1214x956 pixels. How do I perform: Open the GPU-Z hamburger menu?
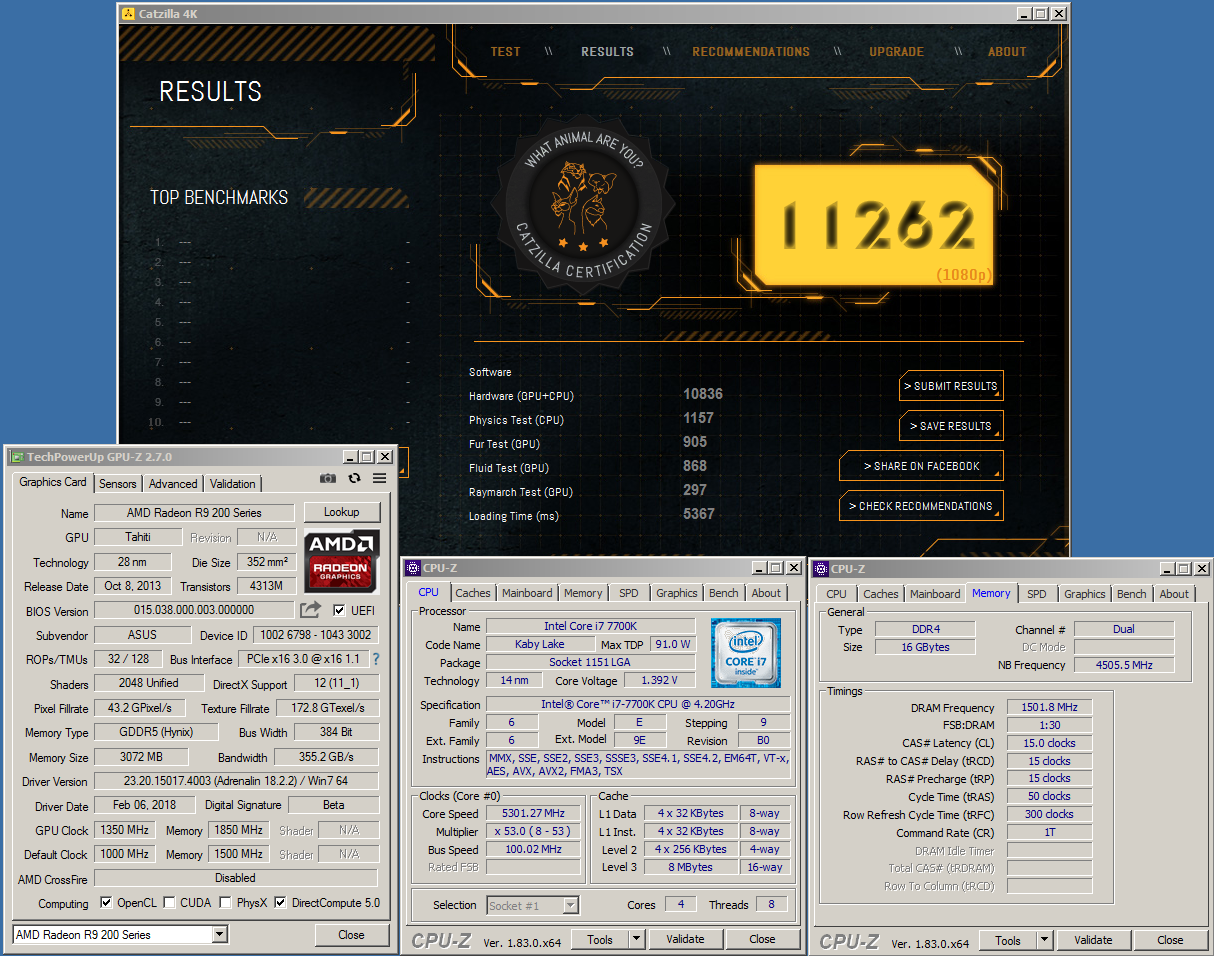(x=380, y=479)
